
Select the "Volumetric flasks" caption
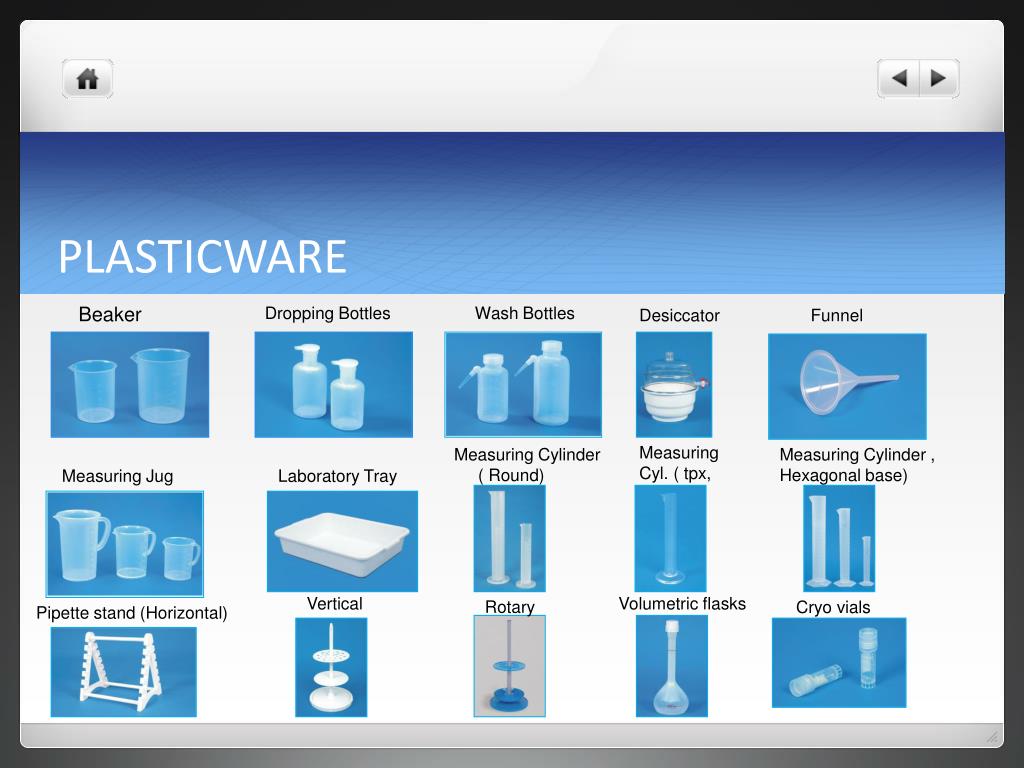[682, 604]
